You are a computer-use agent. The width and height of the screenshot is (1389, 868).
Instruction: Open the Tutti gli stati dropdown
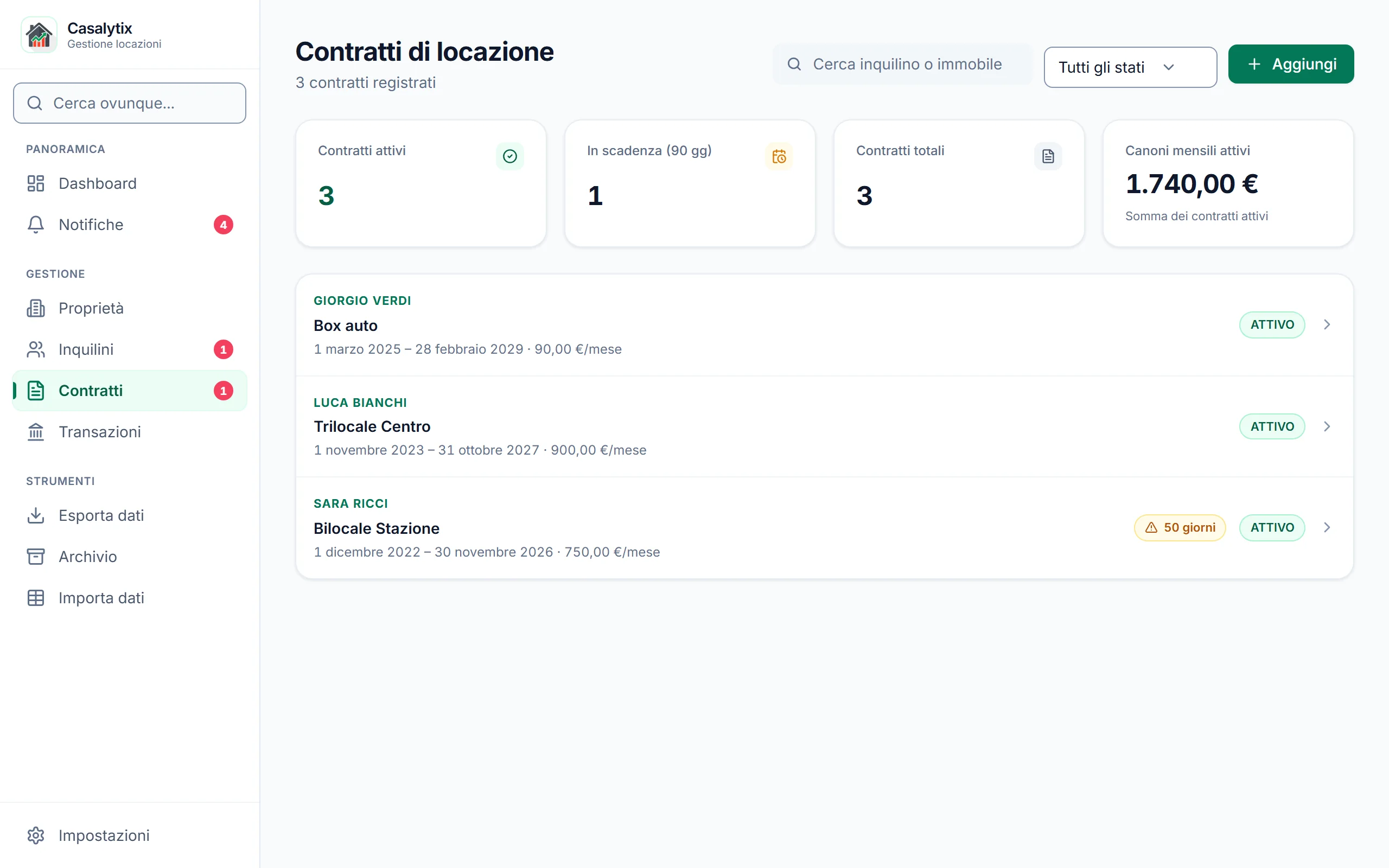[1130, 67]
